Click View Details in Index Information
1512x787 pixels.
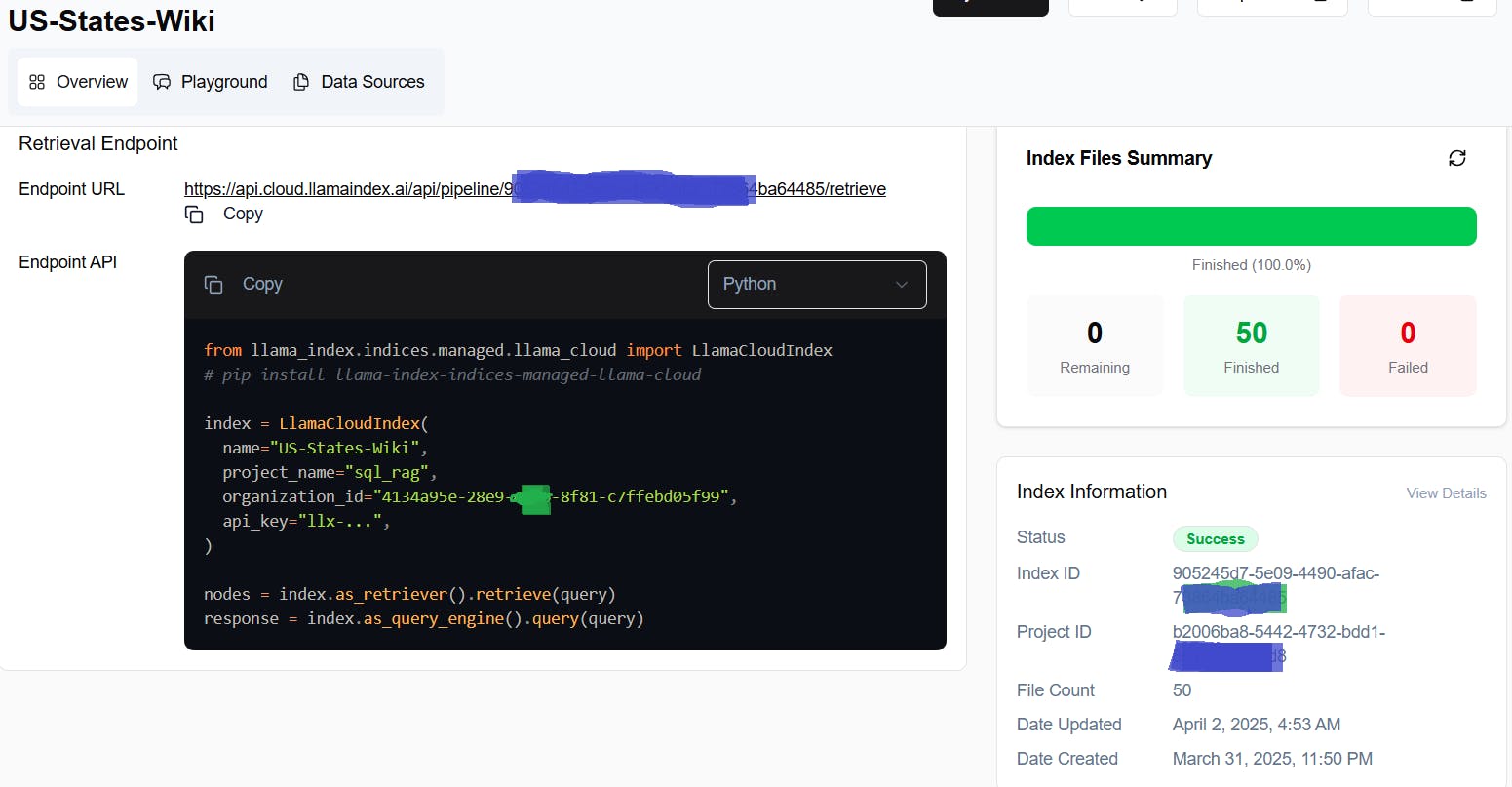point(1446,492)
